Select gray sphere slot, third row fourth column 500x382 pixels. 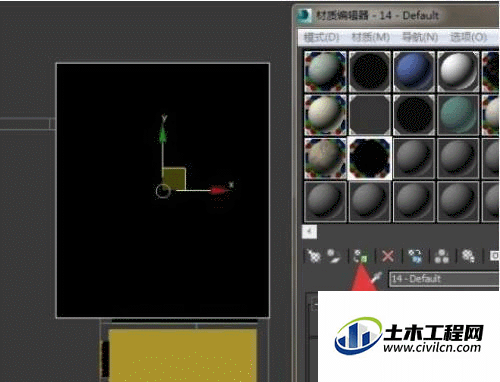(x=458, y=158)
